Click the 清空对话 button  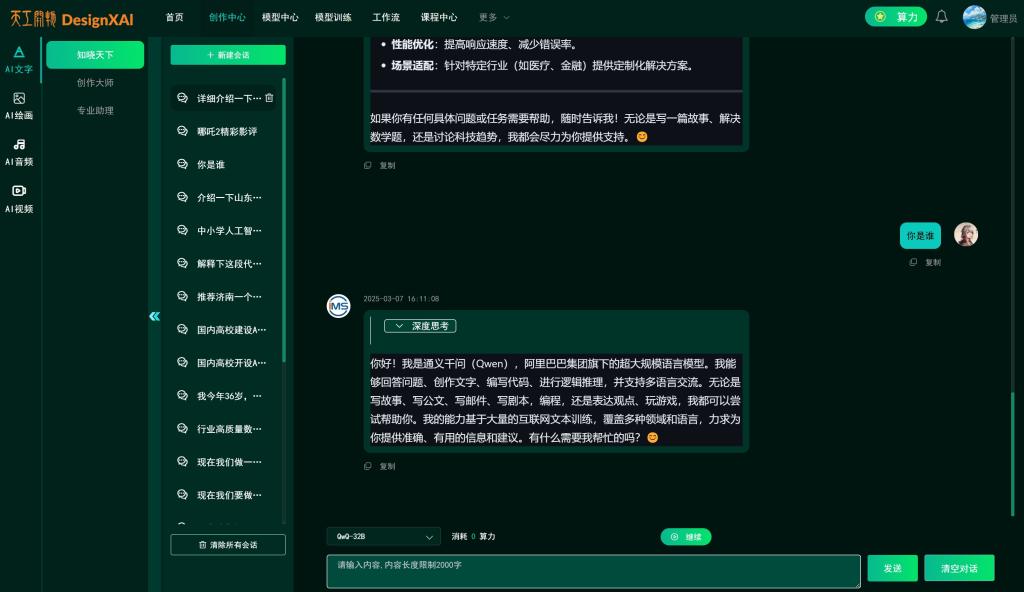click(958, 568)
